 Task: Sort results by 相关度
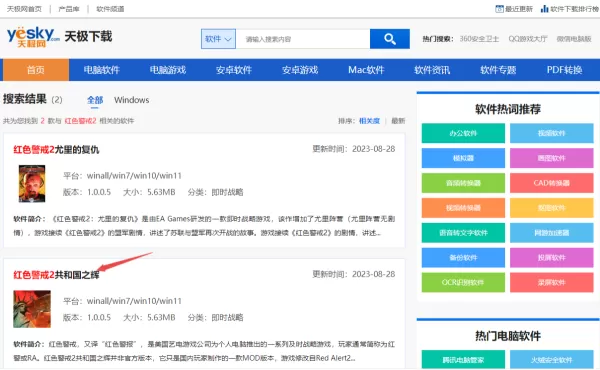pyautogui.click(x=369, y=121)
